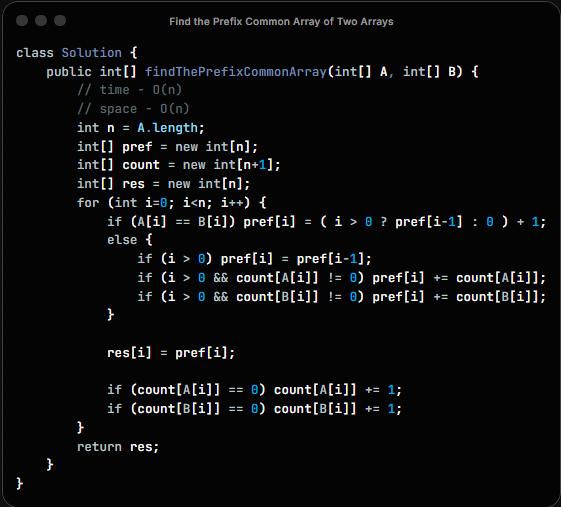This screenshot has width=561, height=507.
Task: Click the 'int[] B' parameter in the signature
Action: pos(430,72)
